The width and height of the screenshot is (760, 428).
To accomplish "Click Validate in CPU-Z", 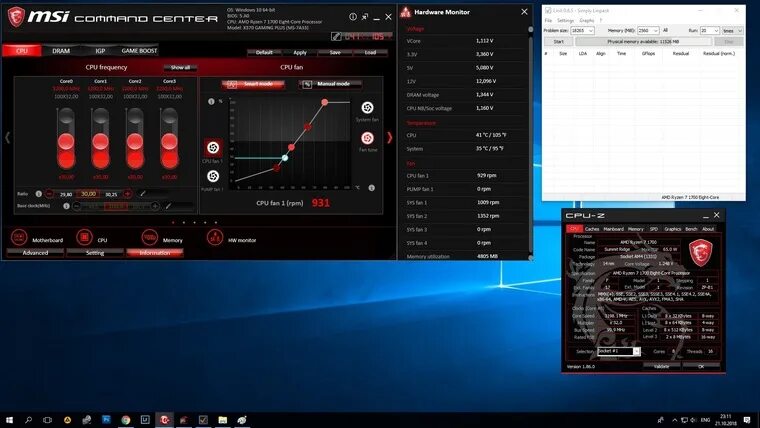I will click(x=662, y=366).
